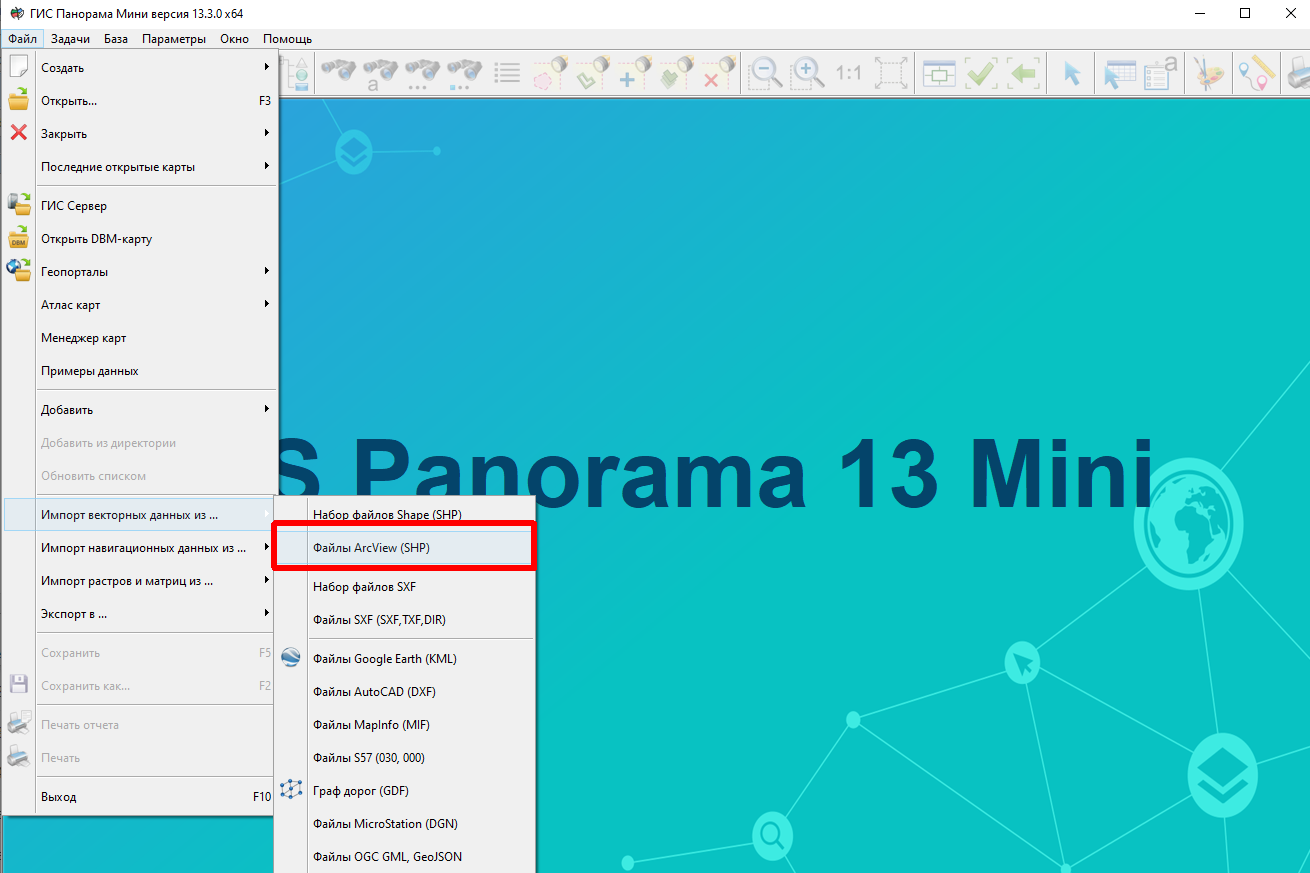Expand Импорт навигационных данных arrow
The image size is (1310, 873).
(x=266, y=547)
